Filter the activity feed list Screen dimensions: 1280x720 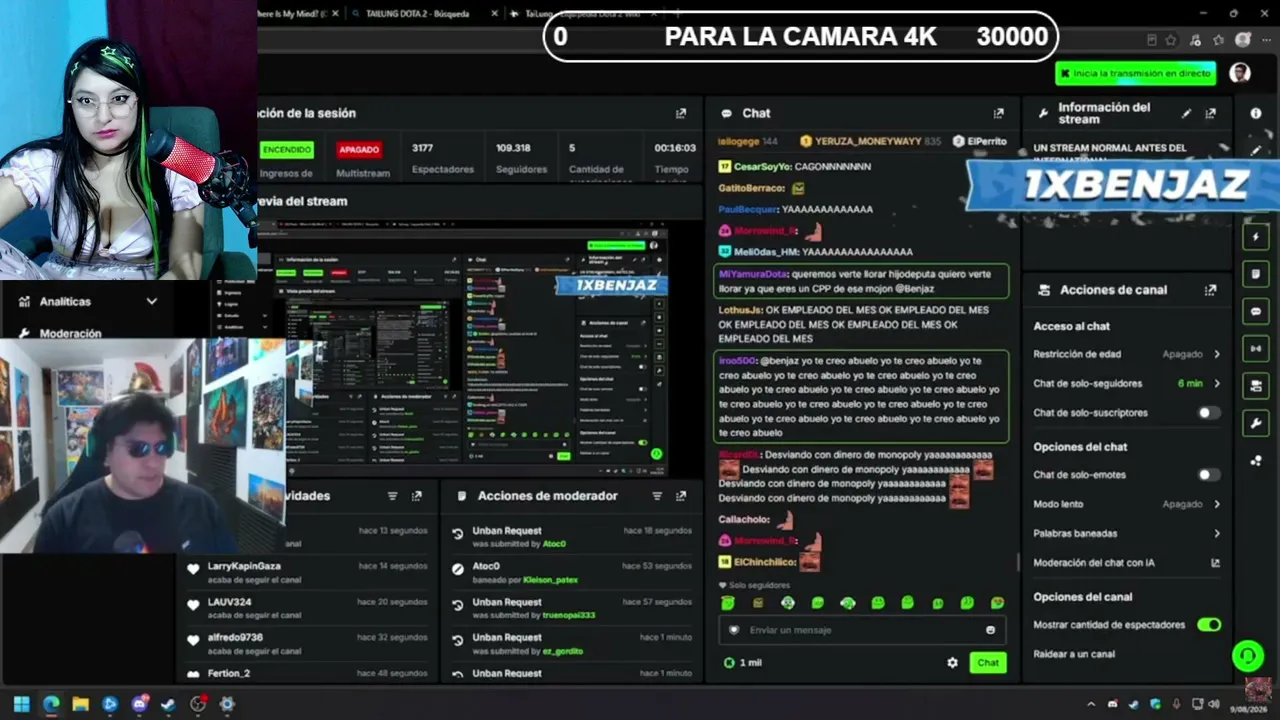point(393,496)
